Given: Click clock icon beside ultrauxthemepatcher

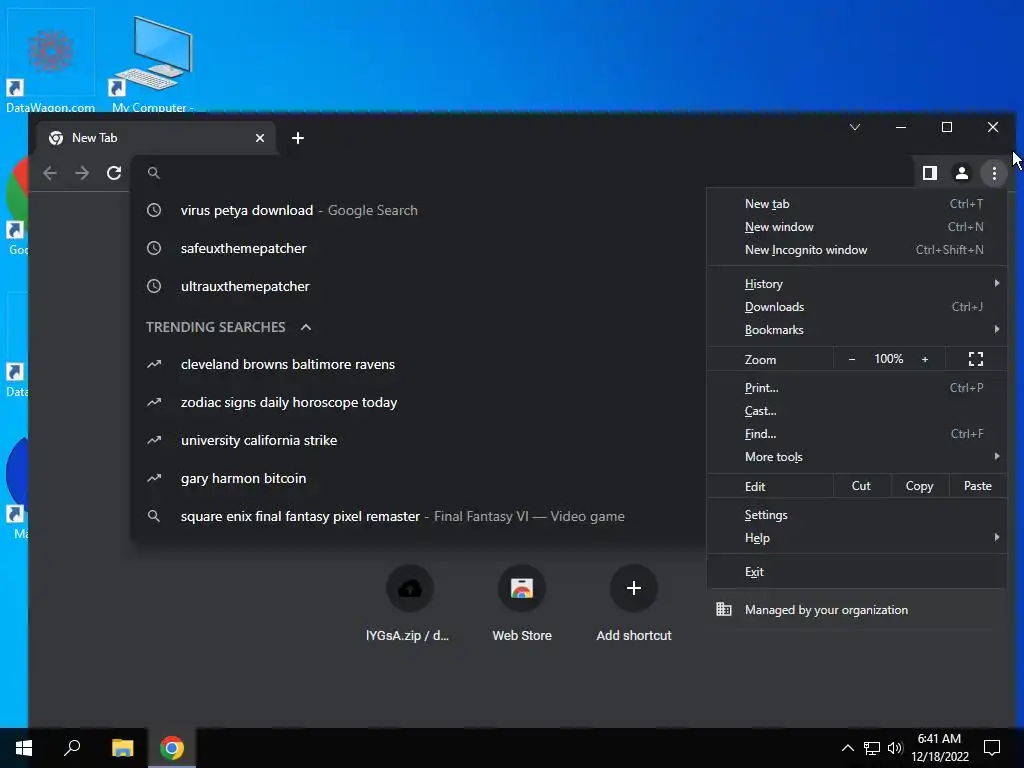Looking at the screenshot, I should 153,286.
